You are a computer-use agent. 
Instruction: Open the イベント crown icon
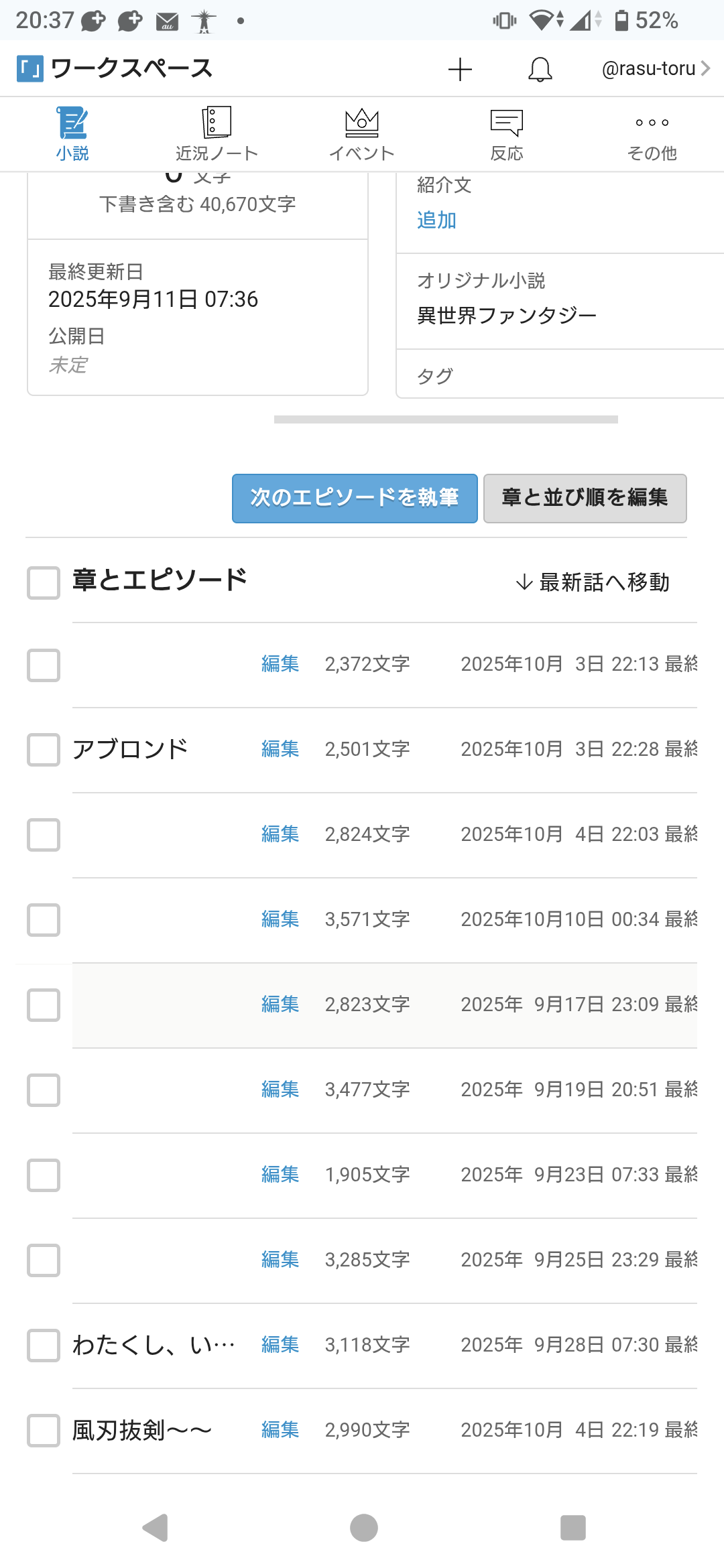361,123
